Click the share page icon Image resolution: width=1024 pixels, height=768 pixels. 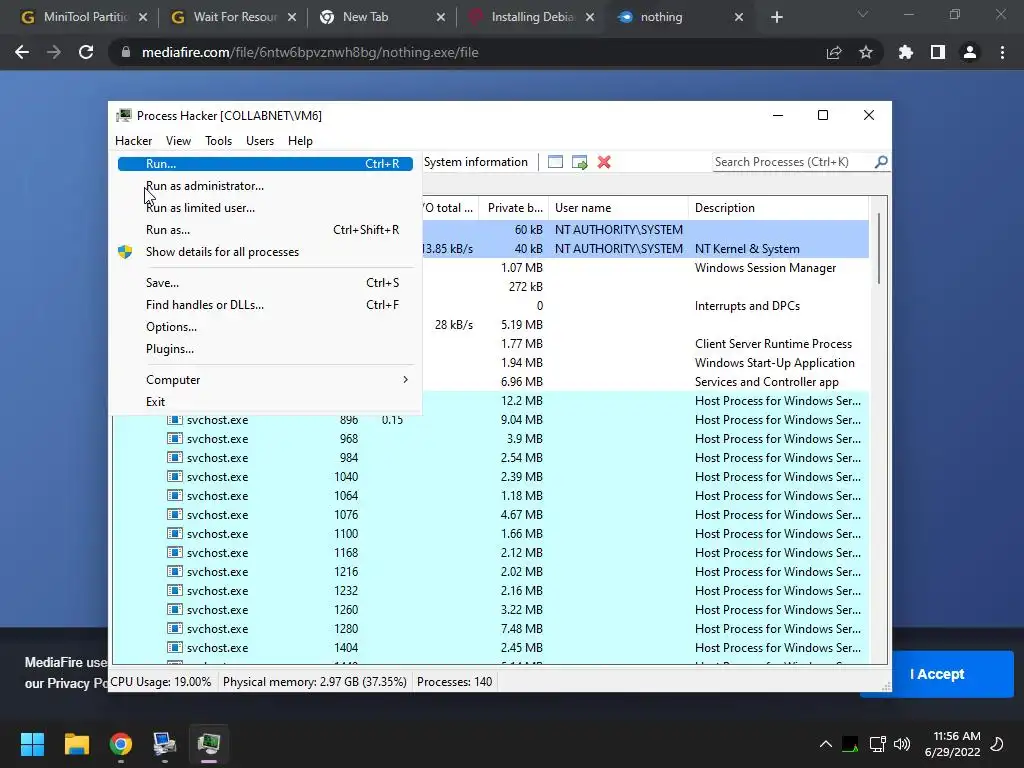pos(834,52)
